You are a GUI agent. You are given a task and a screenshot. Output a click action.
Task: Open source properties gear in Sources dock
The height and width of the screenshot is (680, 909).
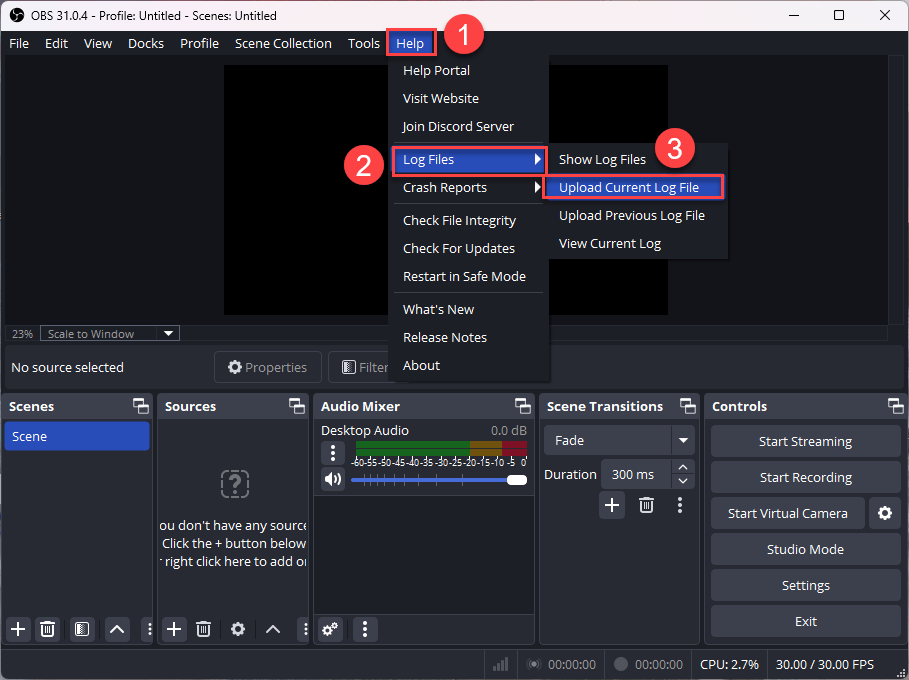(x=238, y=629)
